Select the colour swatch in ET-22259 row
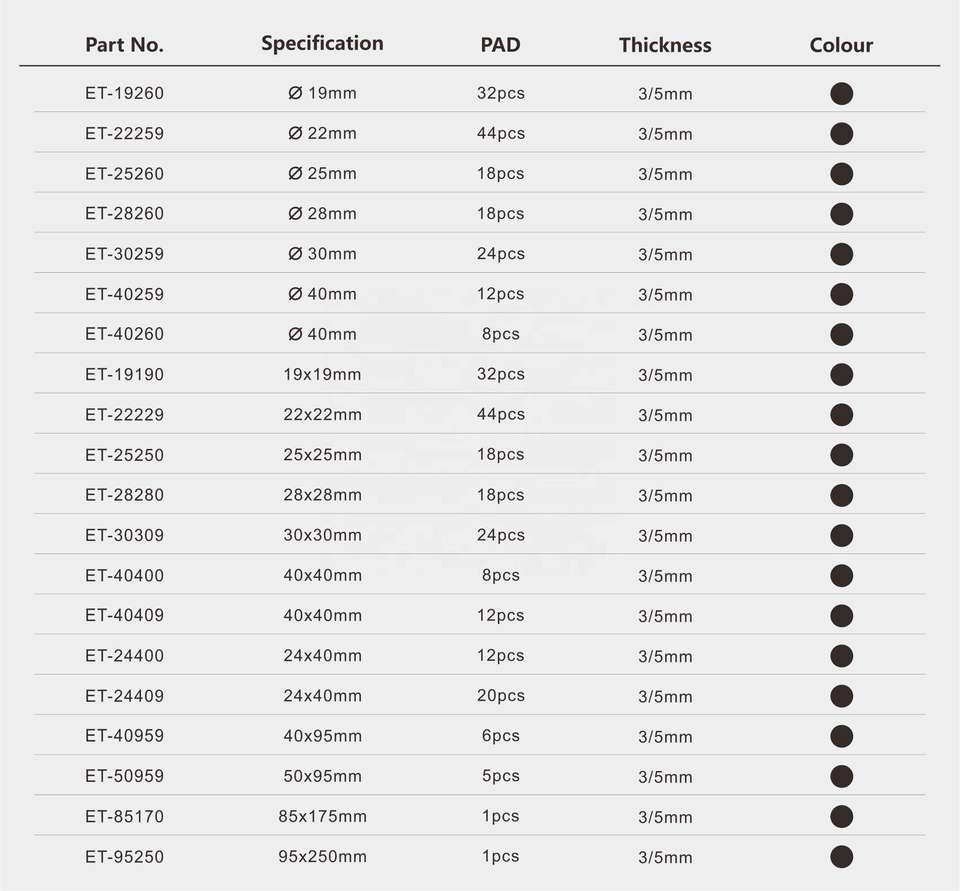This screenshot has height=891, width=960. 841,134
